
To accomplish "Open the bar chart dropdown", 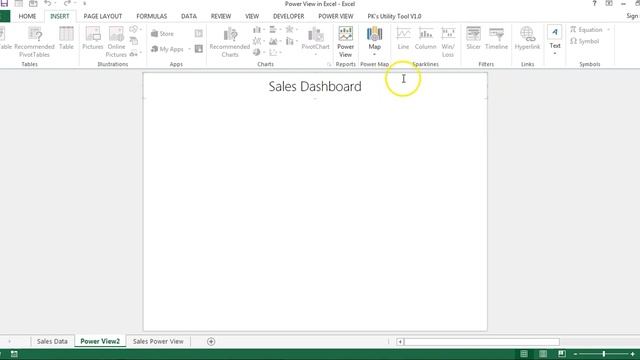I will (x=275, y=30).
